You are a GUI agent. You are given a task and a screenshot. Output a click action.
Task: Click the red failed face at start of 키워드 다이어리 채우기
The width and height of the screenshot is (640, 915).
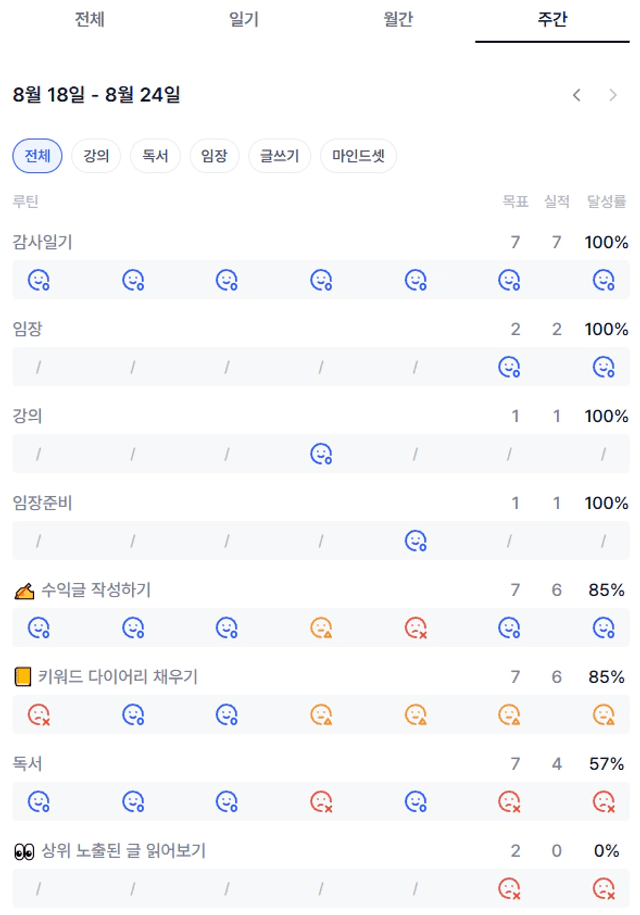(39, 715)
